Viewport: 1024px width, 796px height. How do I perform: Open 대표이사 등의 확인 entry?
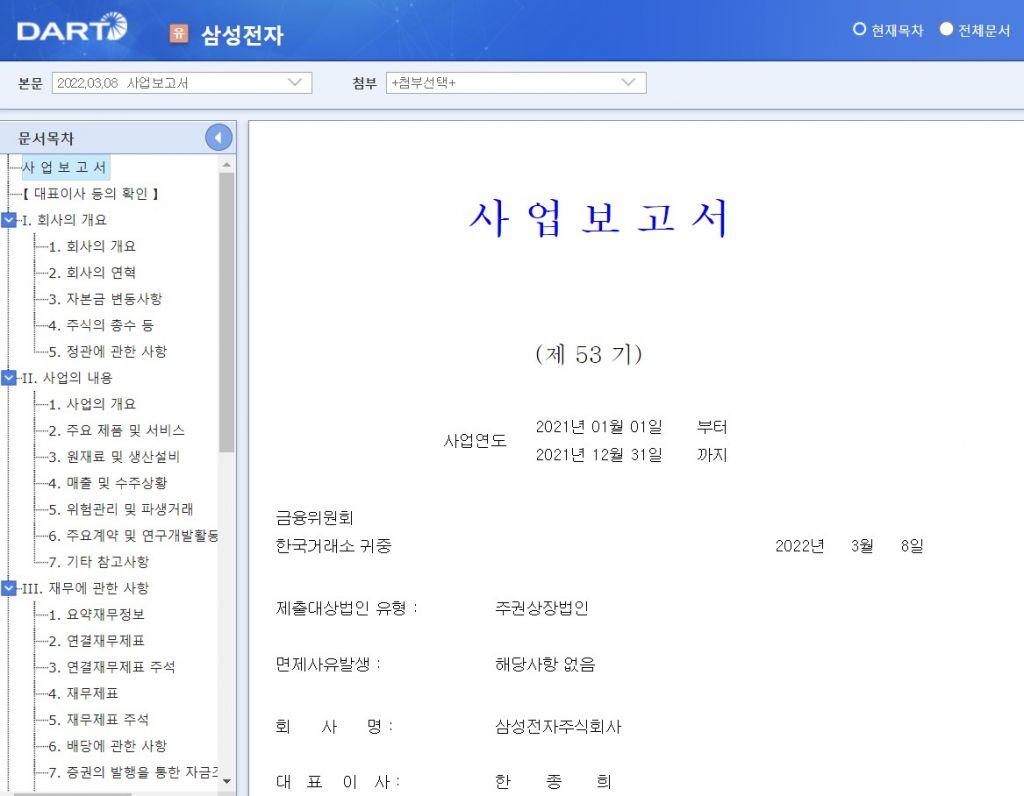click(90, 194)
